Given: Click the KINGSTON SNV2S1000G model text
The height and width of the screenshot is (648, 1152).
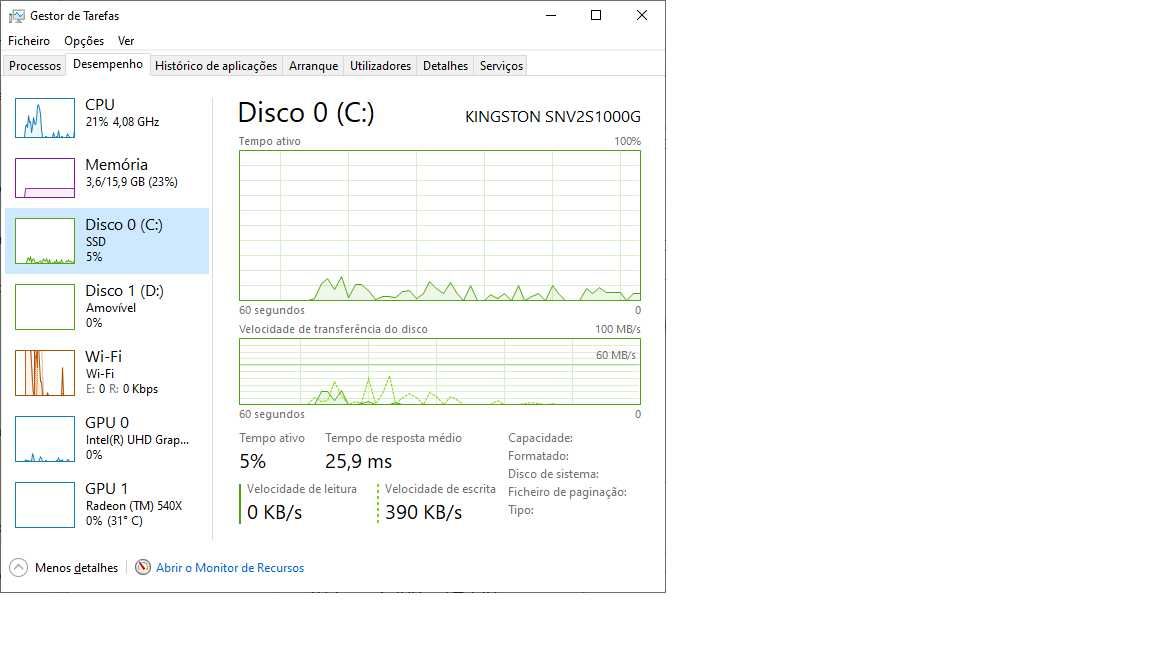Looking at the screenshot, I should pos(552,116).
